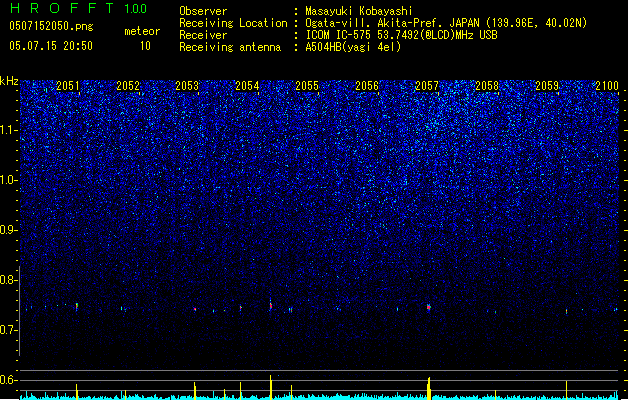
Task: Click the 'Receiving Location' label
Action: coord(233,23)
